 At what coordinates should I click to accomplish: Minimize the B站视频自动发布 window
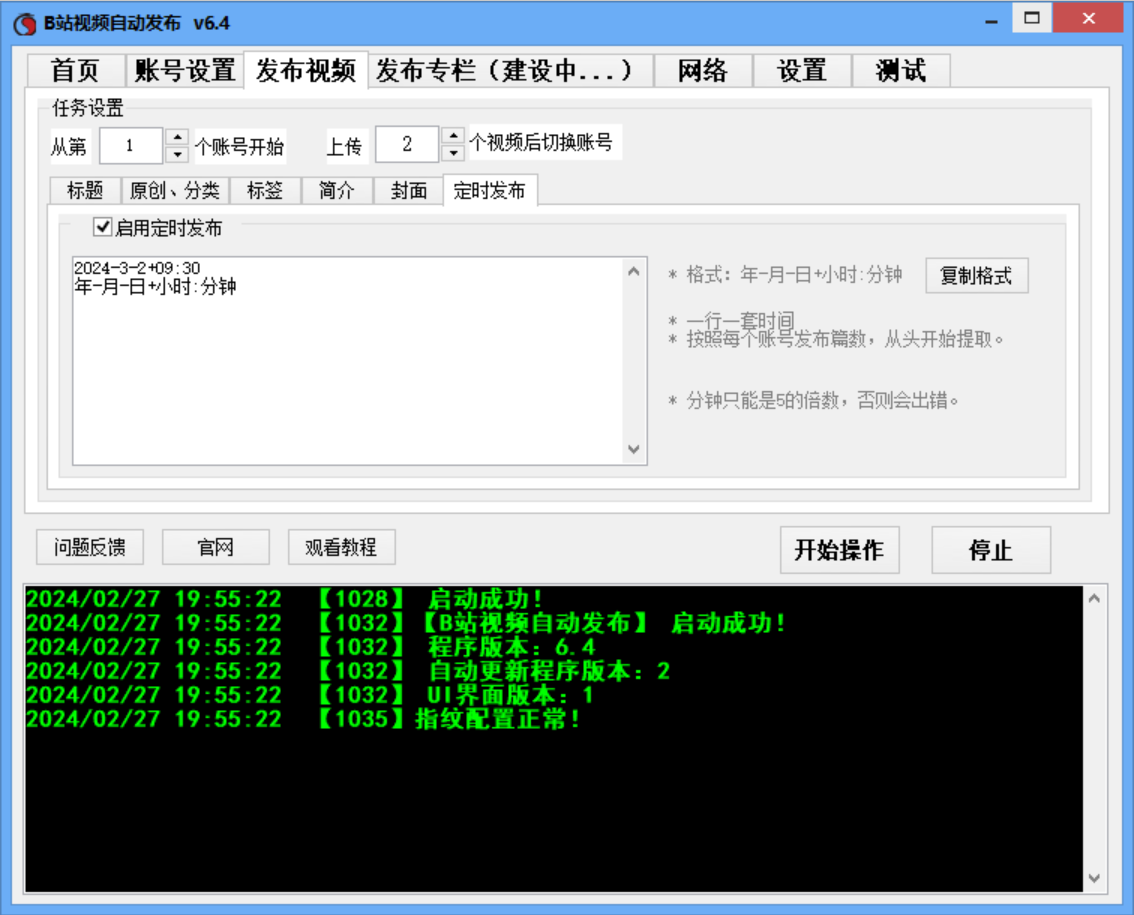pos(992,20)
